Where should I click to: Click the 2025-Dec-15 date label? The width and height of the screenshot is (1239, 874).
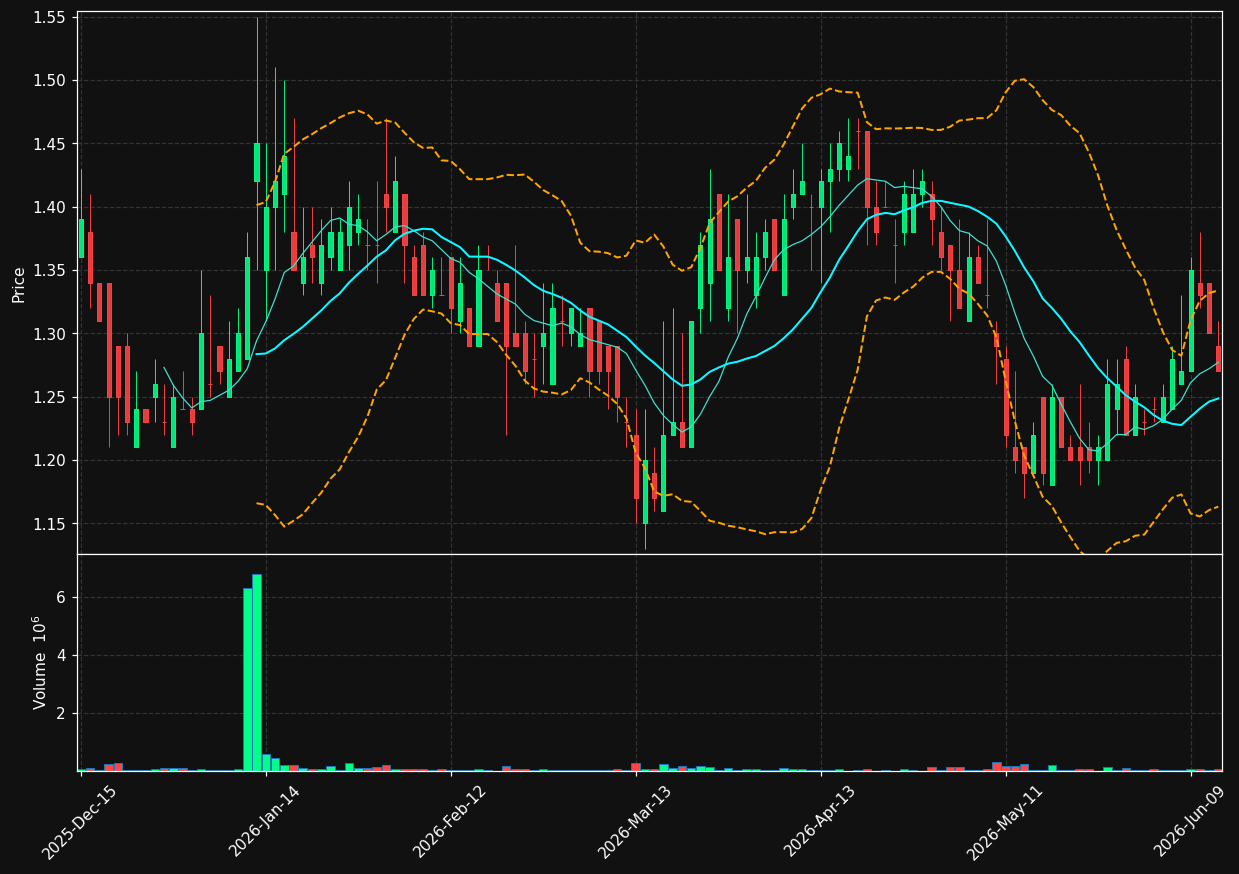pos(79,822)
